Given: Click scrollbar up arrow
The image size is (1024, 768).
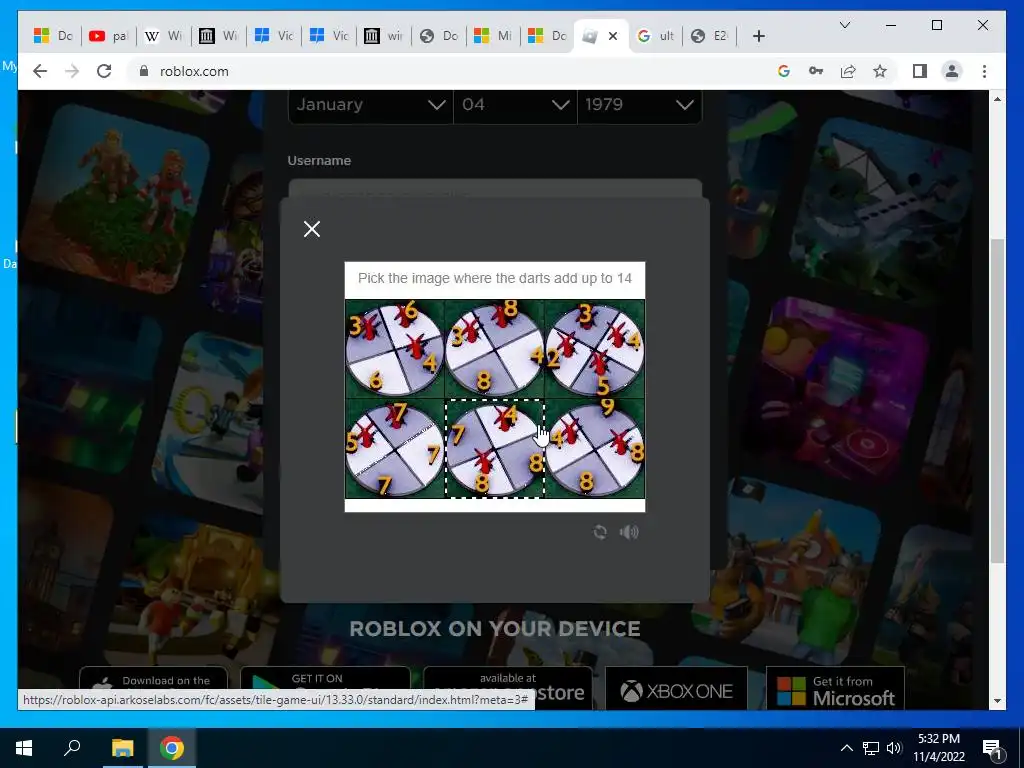Looking at the screenshot, I should (x=997, y=99).
